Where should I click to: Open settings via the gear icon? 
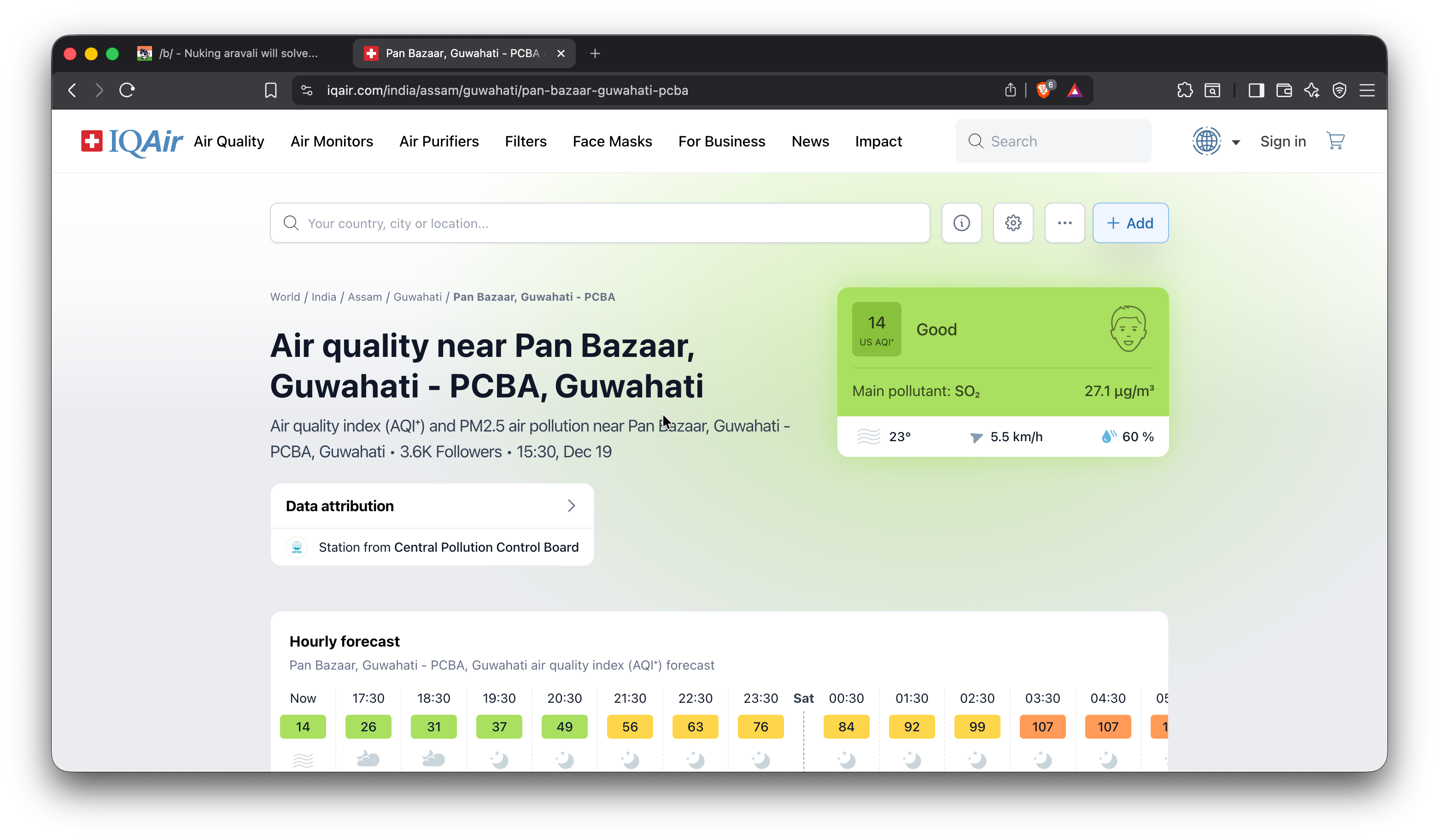[1013, 223]
